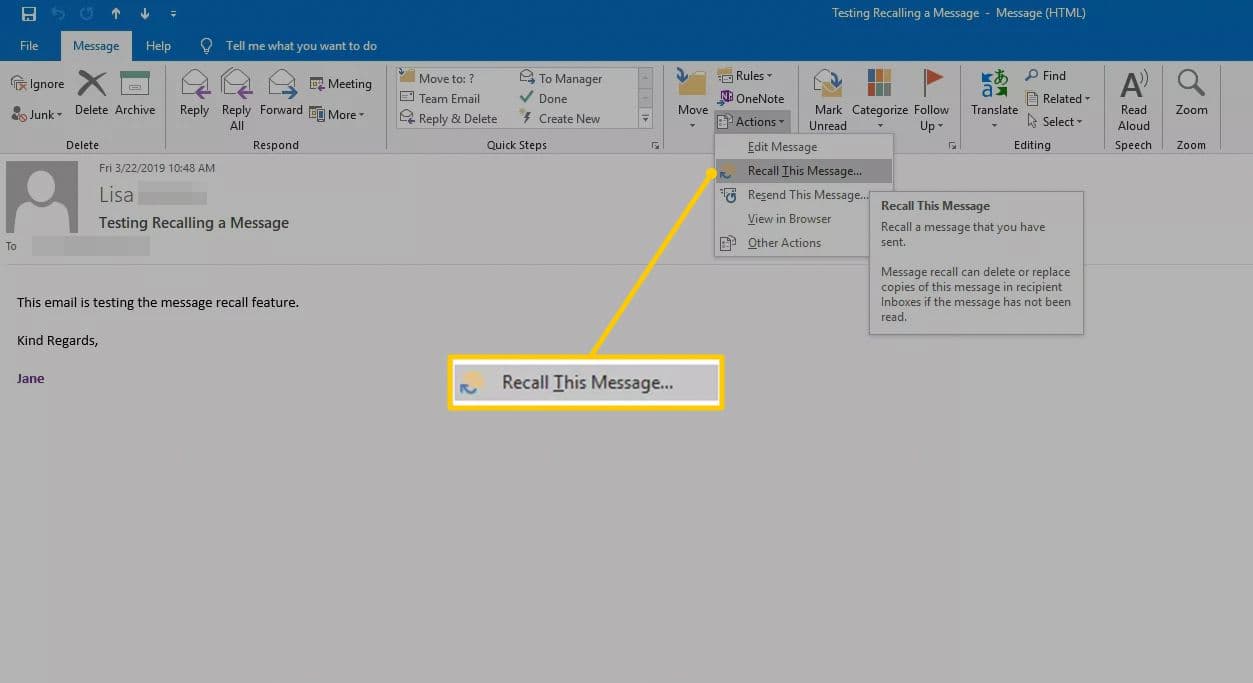Archive this message using the Archive icon
The width and height of the screenshot is (1253, 683).
coord(134,85)
